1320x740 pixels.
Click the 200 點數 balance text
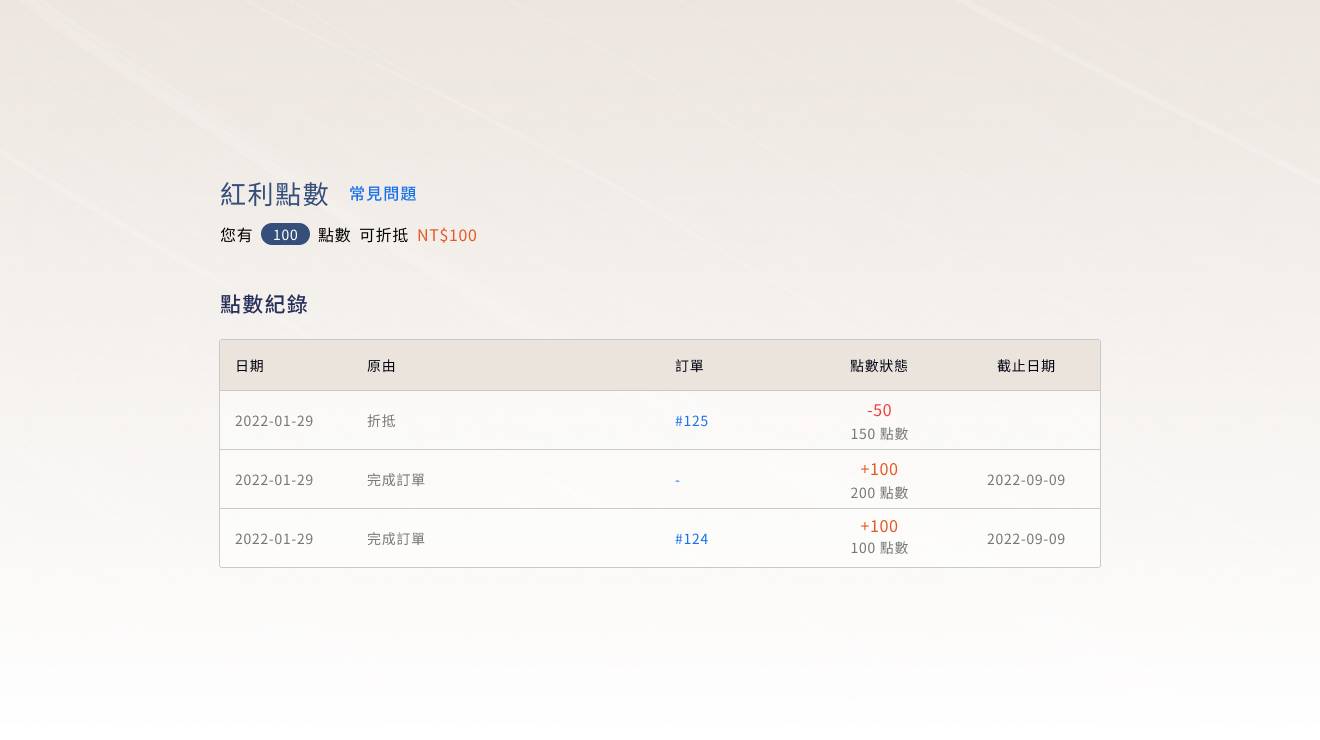pos(879,493)
